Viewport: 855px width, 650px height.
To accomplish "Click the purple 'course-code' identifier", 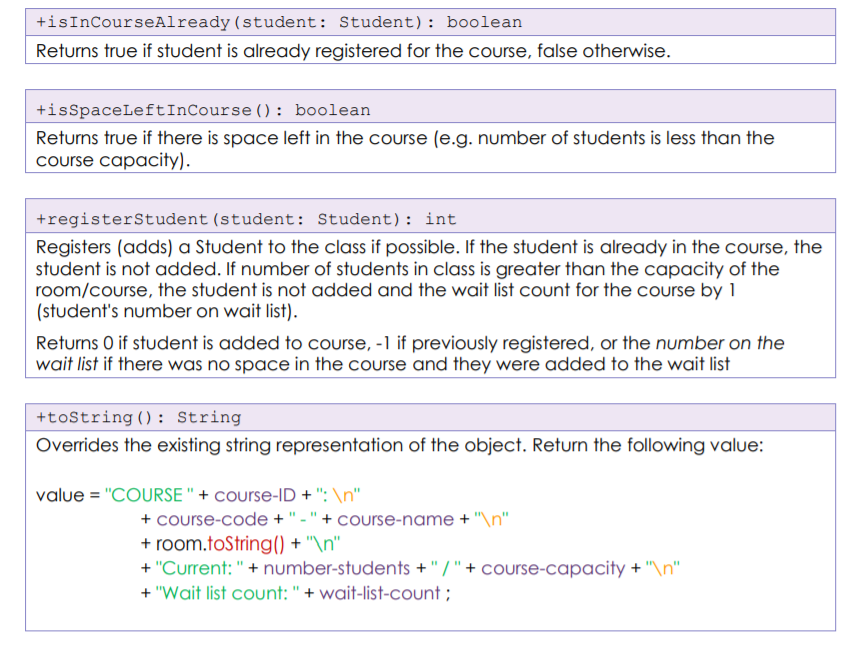I will [212, 519].
